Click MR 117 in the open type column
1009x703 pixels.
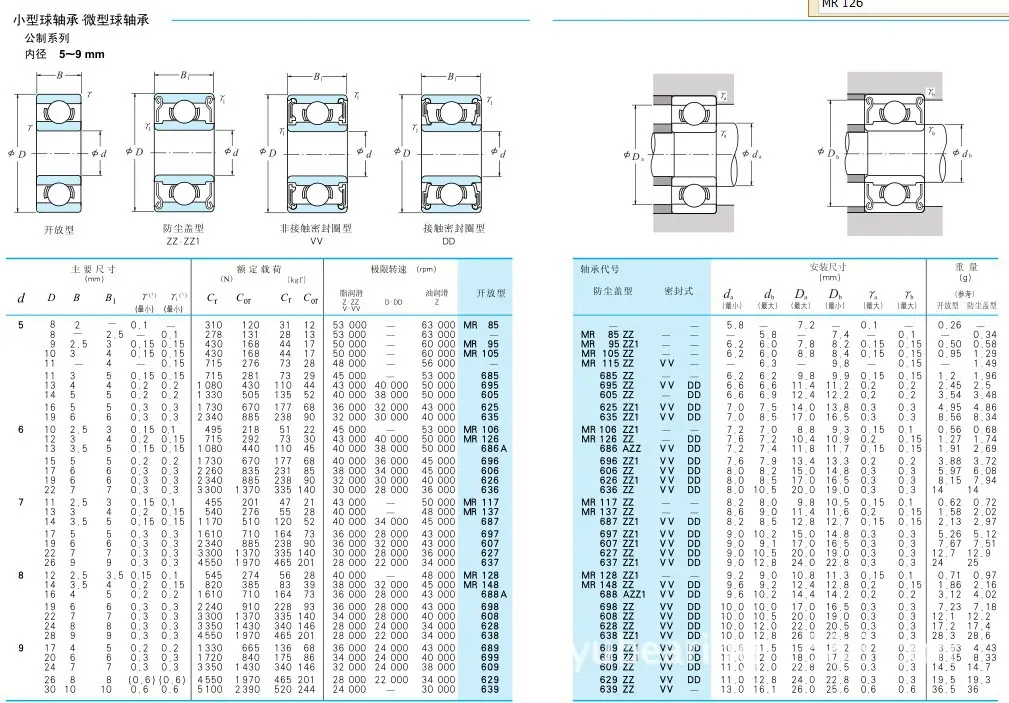[x=481, y=502]
